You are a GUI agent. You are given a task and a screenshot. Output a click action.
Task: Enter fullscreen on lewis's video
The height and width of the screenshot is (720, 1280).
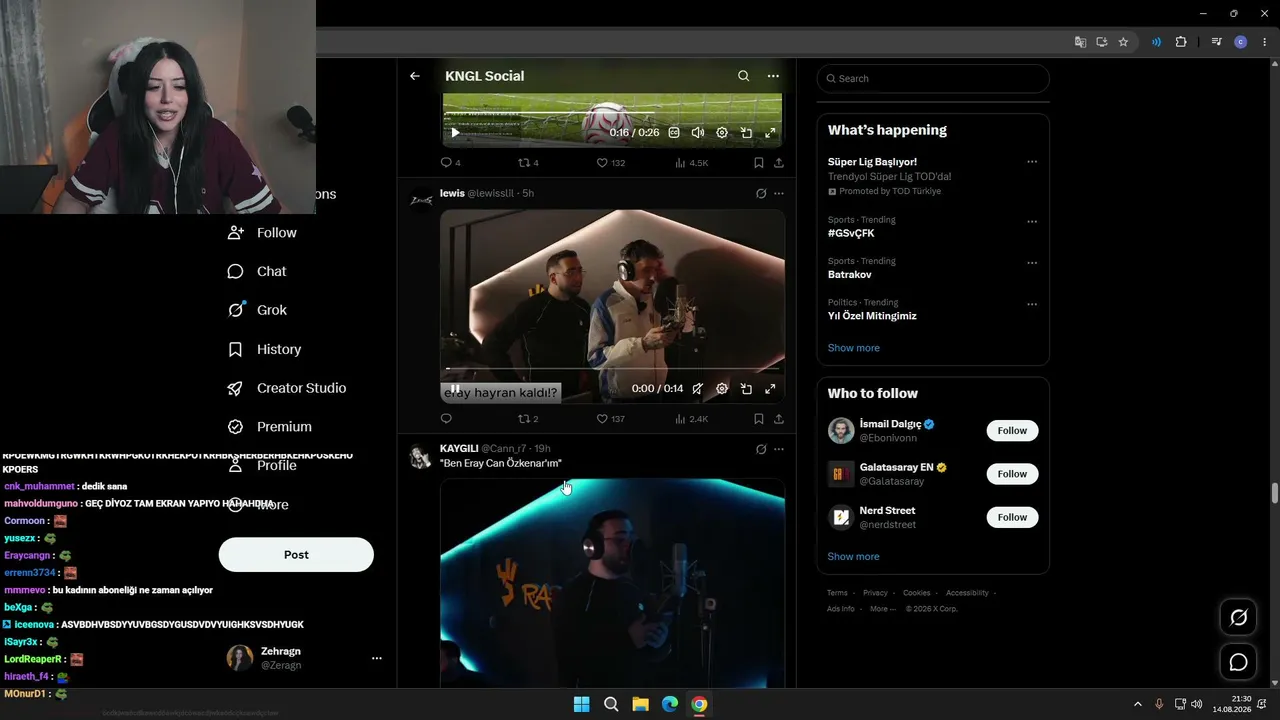pyautogui.click(x=770, y=389)
